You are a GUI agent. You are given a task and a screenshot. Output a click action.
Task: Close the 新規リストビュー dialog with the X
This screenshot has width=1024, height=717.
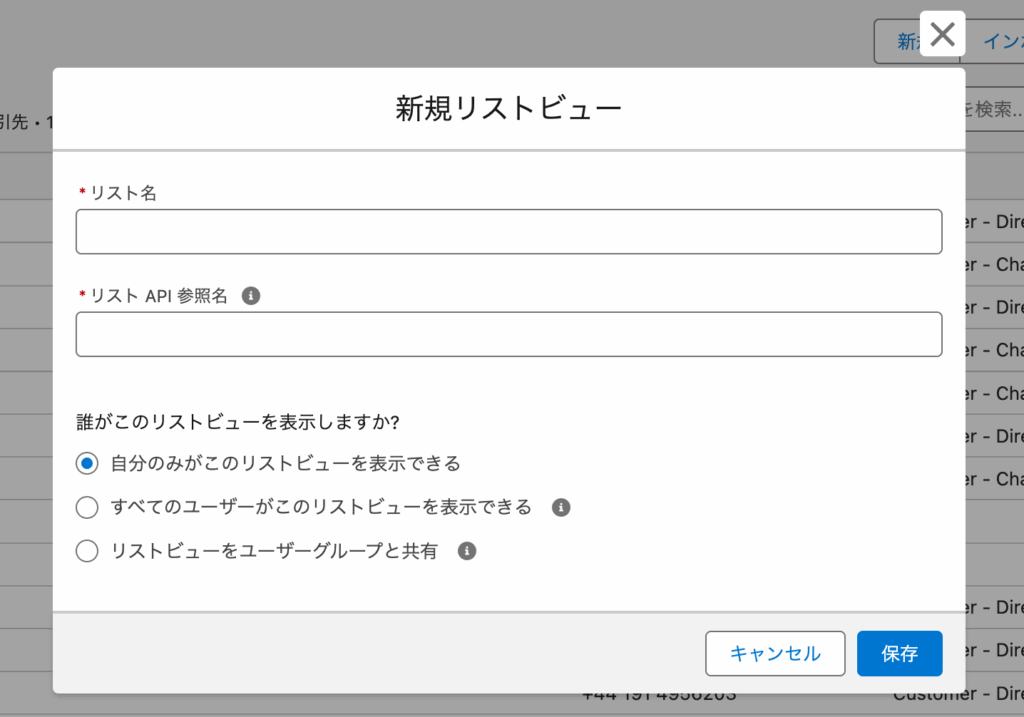pyautogui.click(x=942, y=34)
